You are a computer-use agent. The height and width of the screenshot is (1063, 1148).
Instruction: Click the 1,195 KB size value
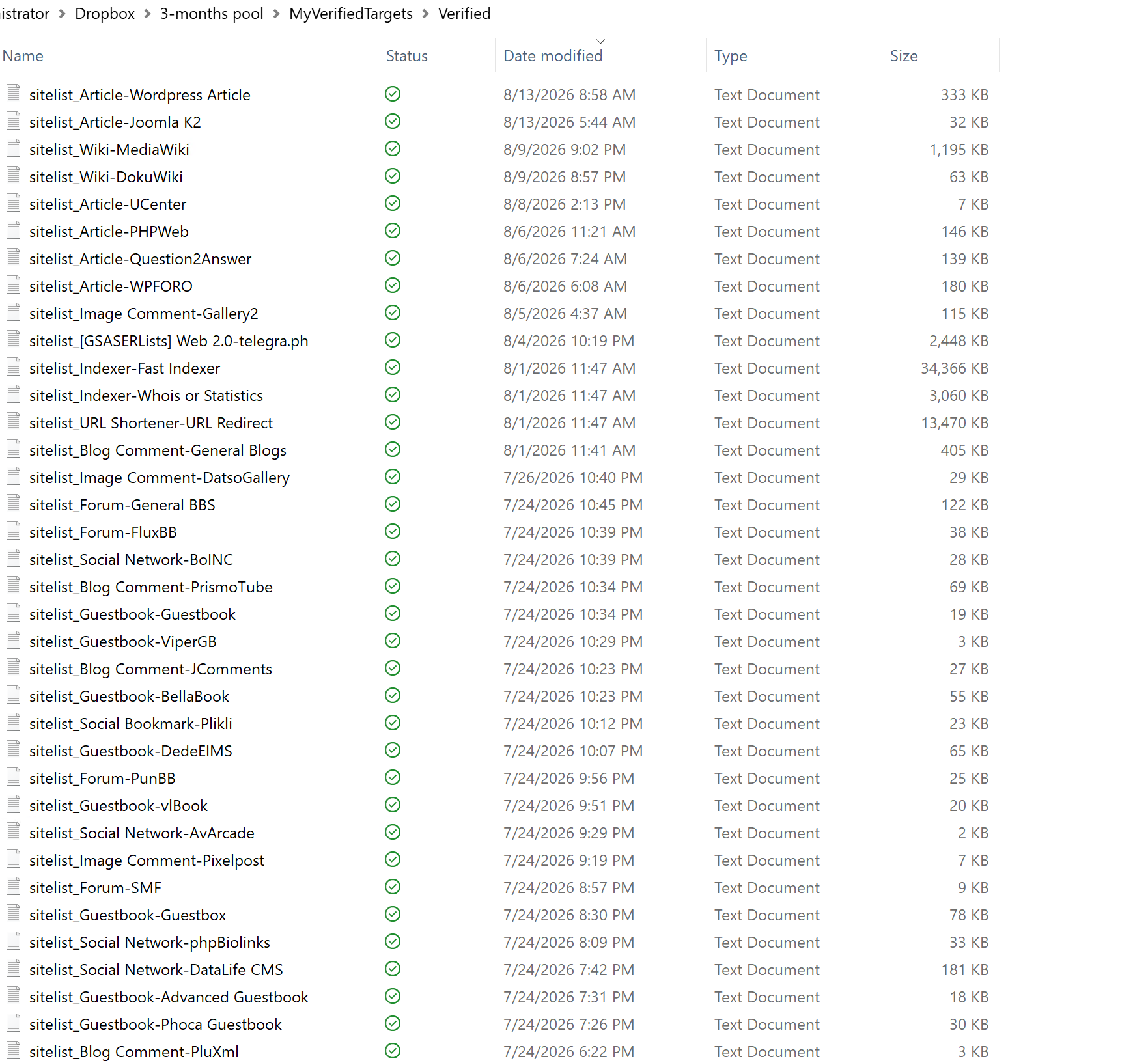959,149
